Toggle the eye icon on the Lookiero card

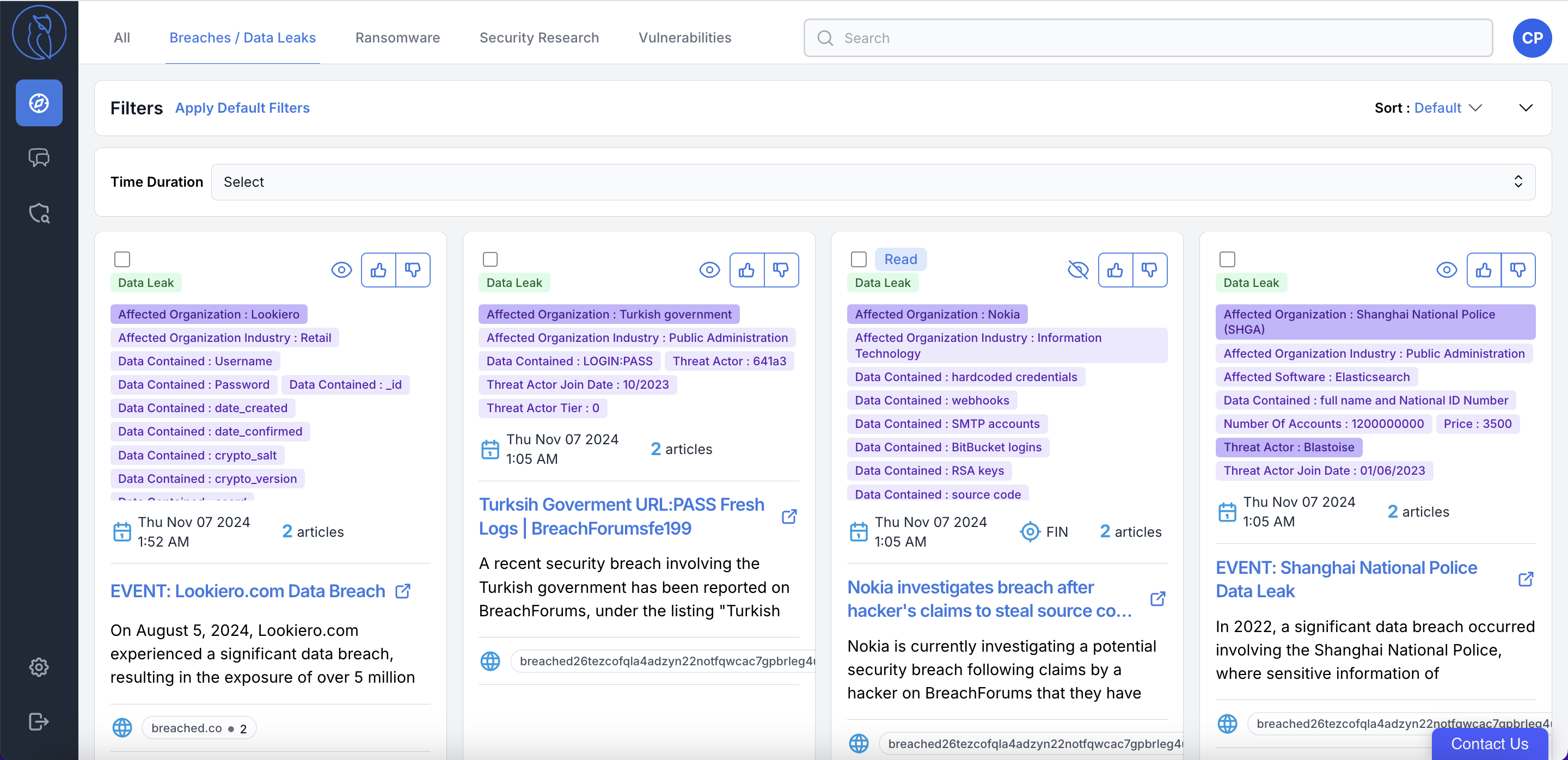point(341,269)
